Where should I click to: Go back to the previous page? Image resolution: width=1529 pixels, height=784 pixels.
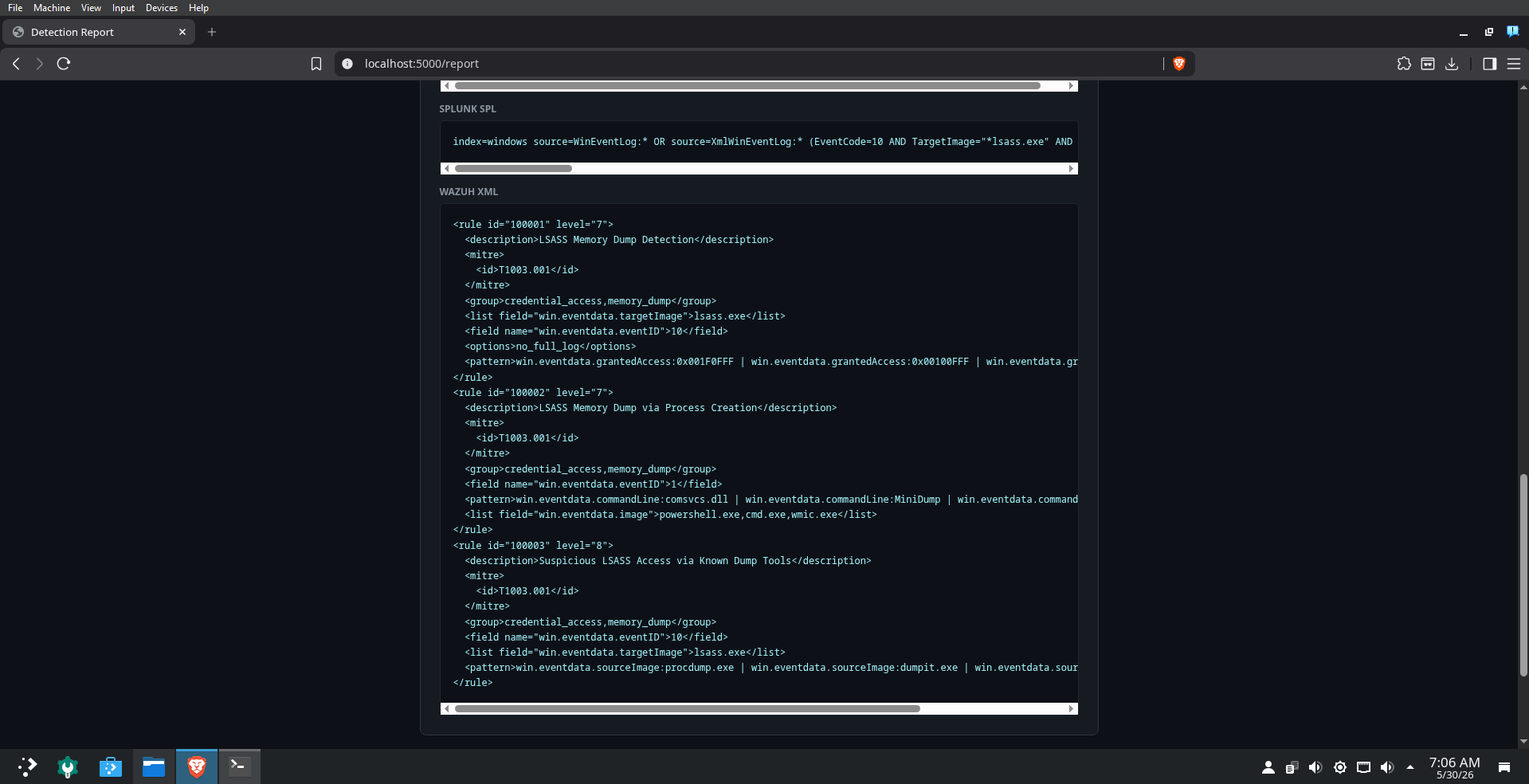[16, 64]
